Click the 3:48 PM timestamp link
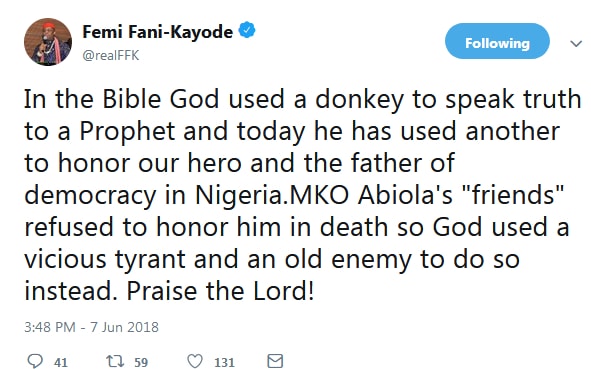The width and height of the screenshot is (591, 369). [x=50, y=327]
